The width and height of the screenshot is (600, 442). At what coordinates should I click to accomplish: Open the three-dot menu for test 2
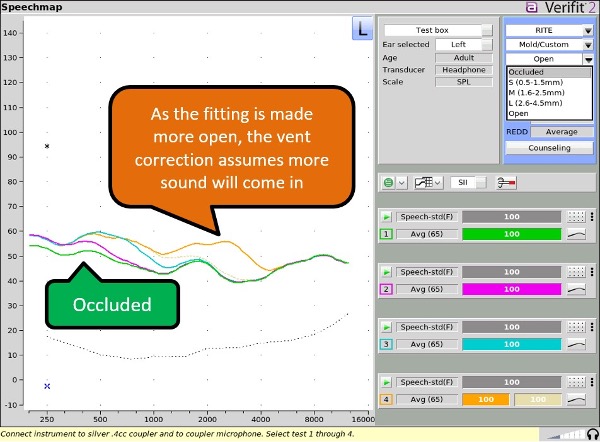[x=592, y=272]
